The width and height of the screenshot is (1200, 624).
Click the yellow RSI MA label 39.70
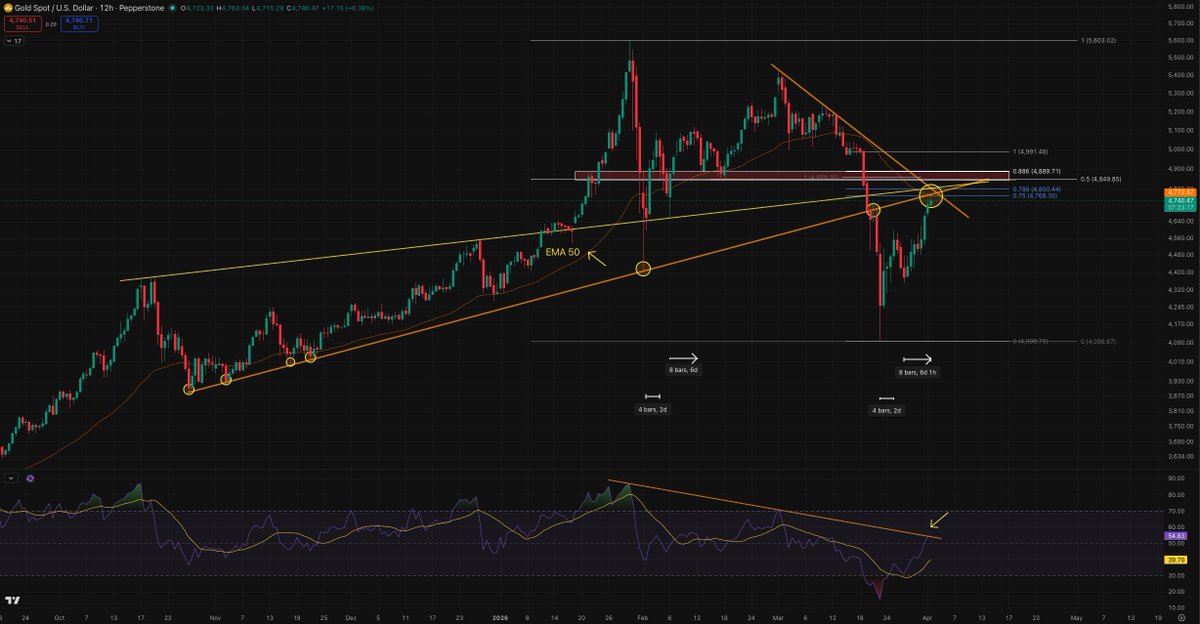1175,560
